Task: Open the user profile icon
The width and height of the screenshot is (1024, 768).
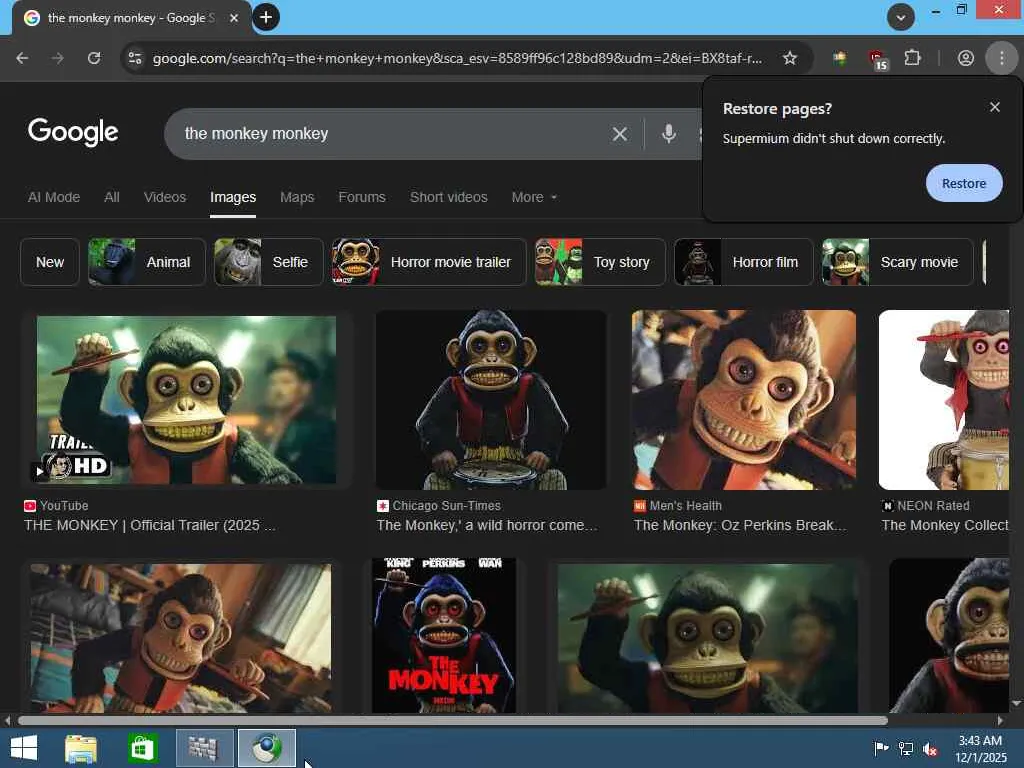Action: point(966,58)
